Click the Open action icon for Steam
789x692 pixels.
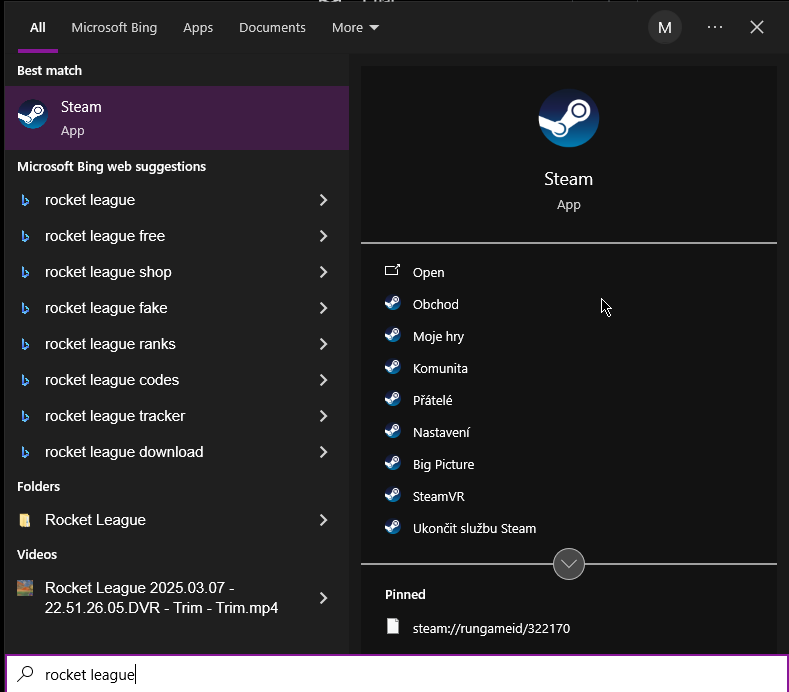(x=392, y=271)
